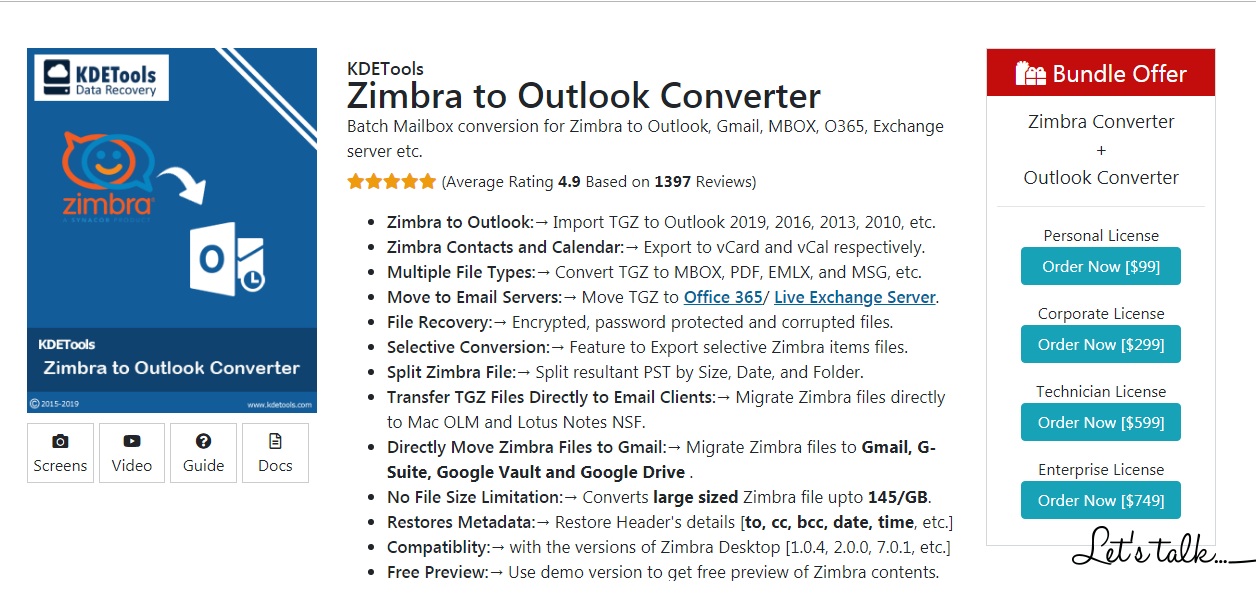Click the KDETools Data Recovery logo

(101, 77)
